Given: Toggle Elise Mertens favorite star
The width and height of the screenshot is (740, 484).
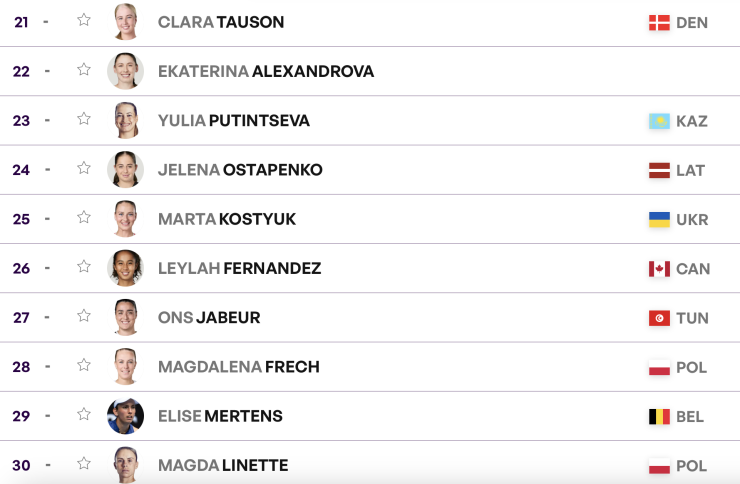Looking at the screenshot, I should pos(84,414).
